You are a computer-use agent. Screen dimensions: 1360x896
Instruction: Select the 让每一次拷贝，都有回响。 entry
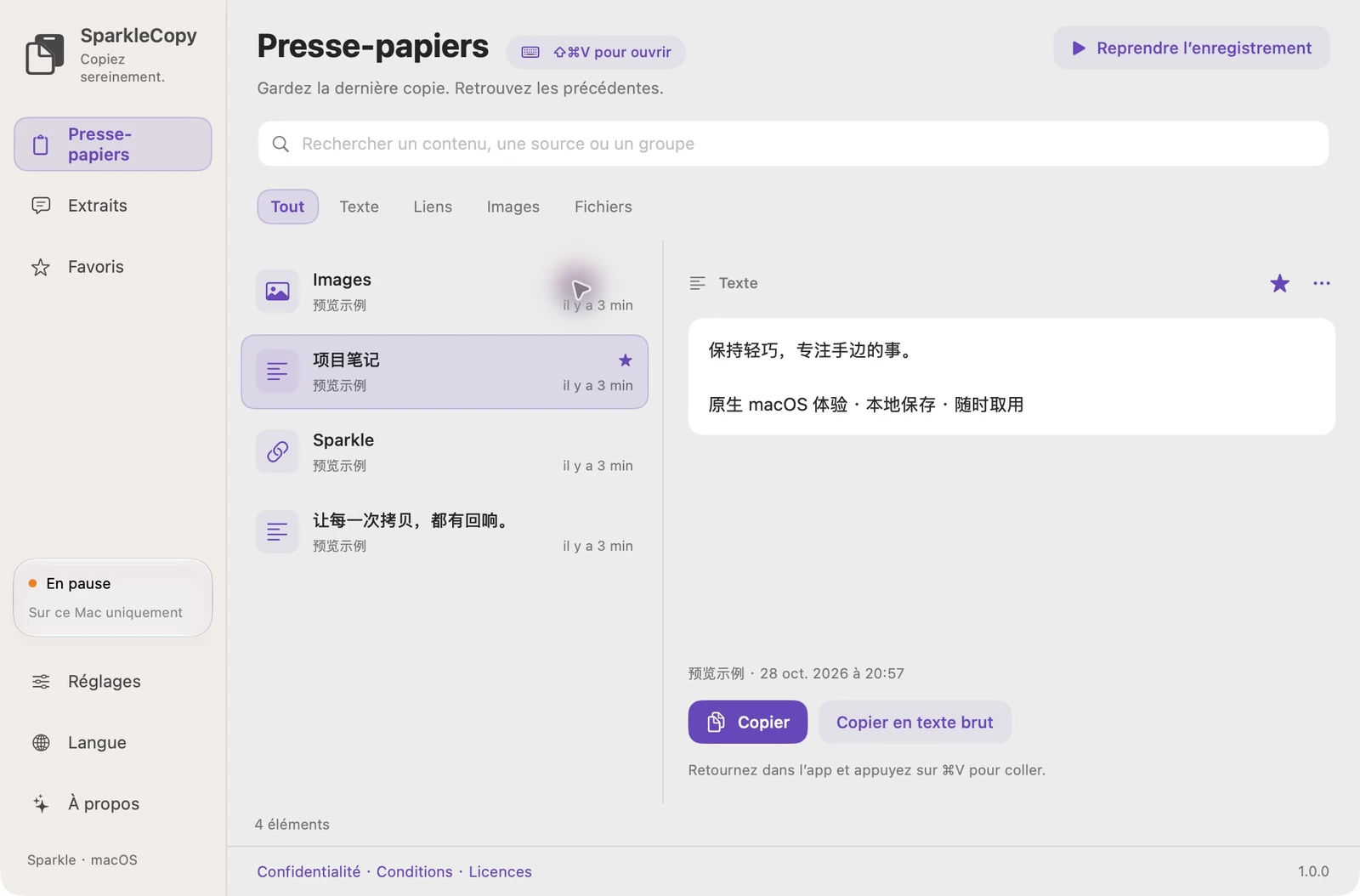pos(445,532)
